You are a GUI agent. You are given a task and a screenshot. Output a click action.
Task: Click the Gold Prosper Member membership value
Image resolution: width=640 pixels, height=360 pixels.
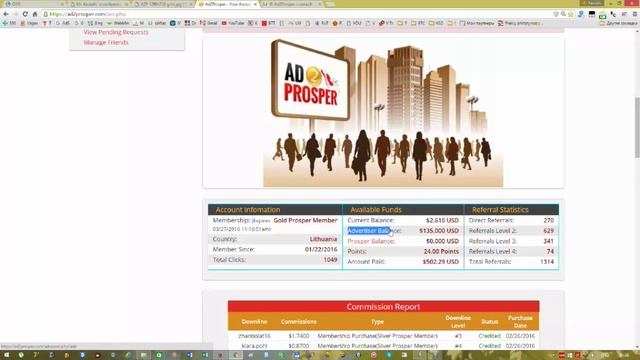tap(305, 220)
